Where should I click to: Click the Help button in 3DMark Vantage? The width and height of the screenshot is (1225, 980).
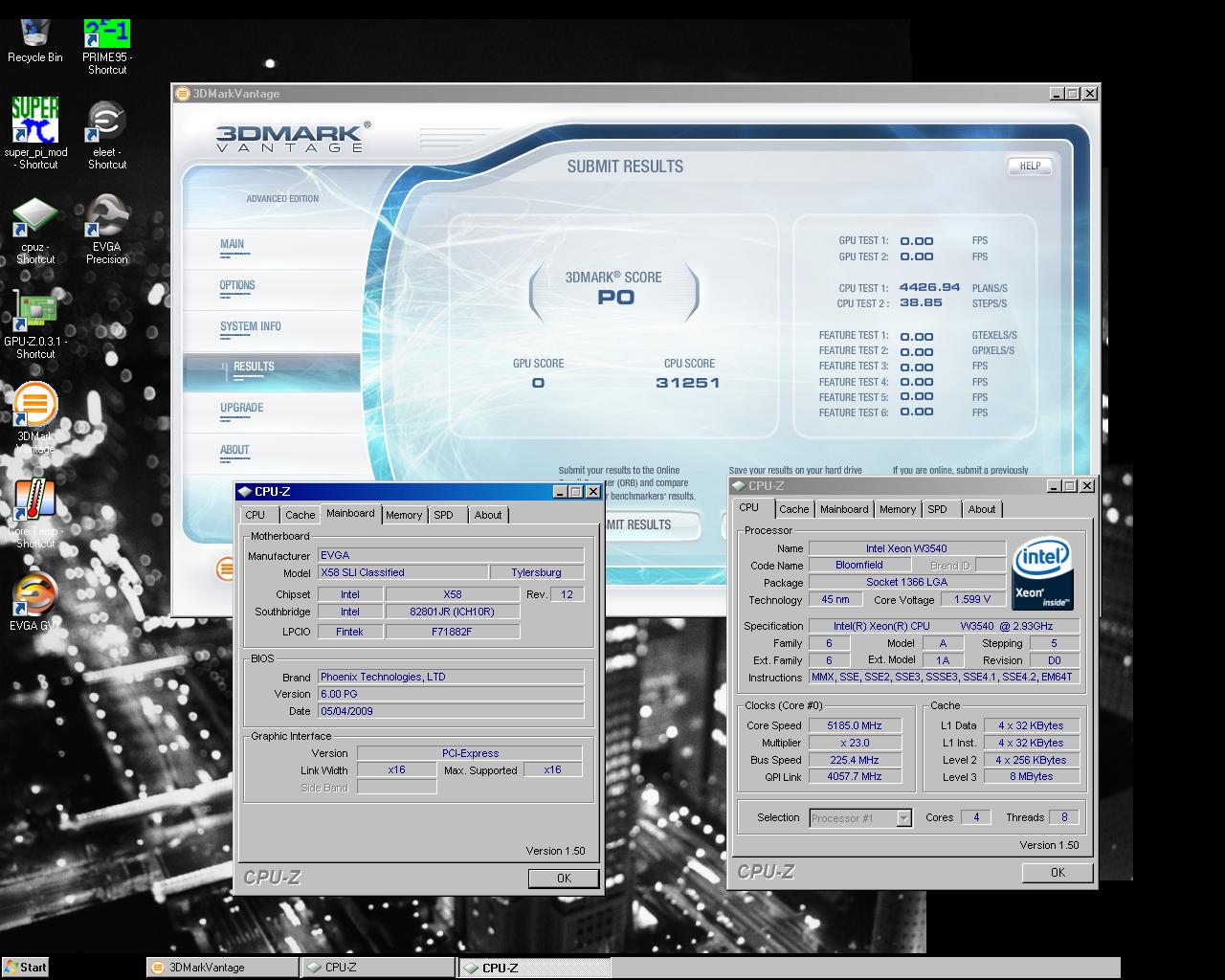pos(1030,167)
